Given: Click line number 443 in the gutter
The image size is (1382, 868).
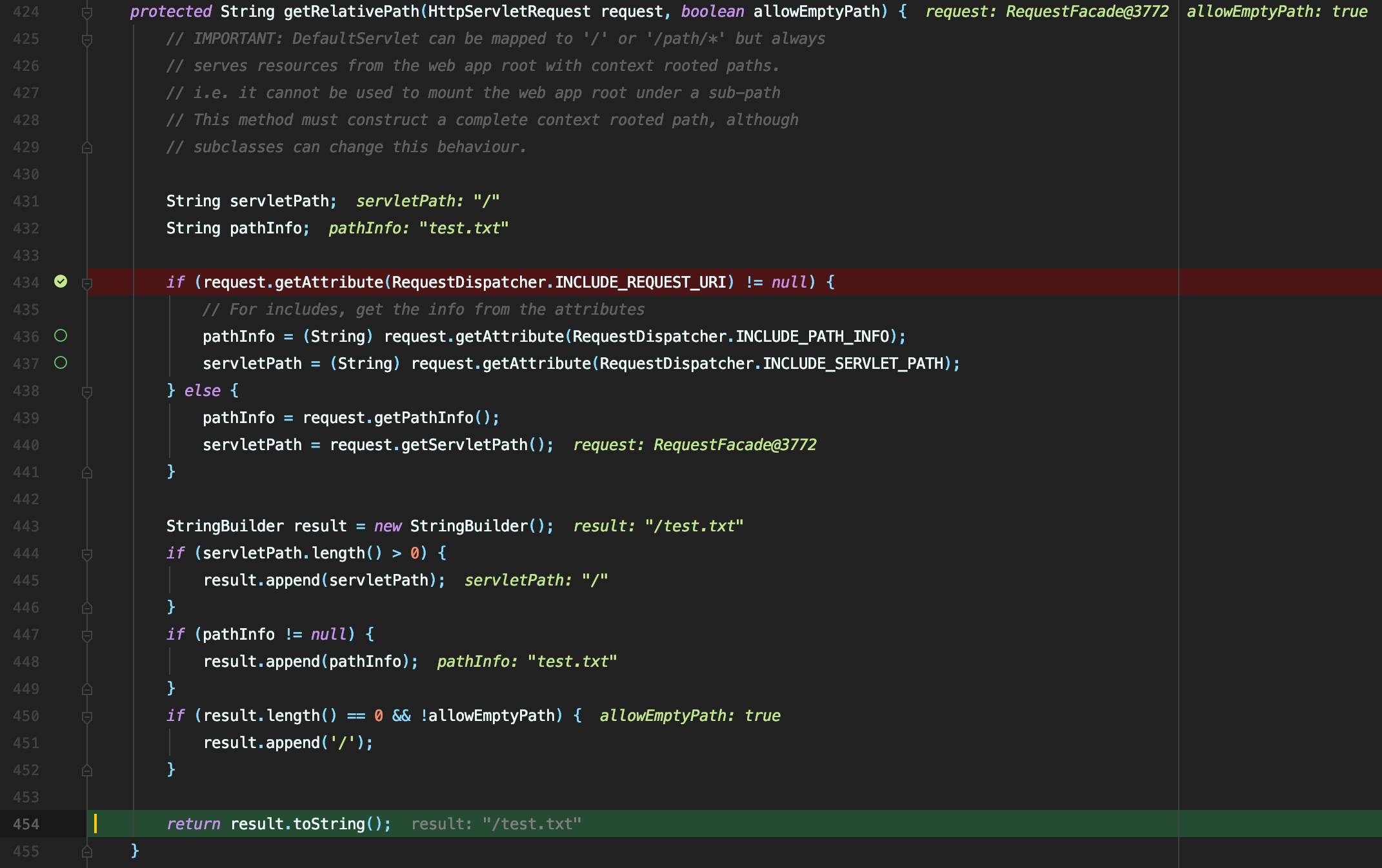Looking at the screenshot, I should [26, 526].
